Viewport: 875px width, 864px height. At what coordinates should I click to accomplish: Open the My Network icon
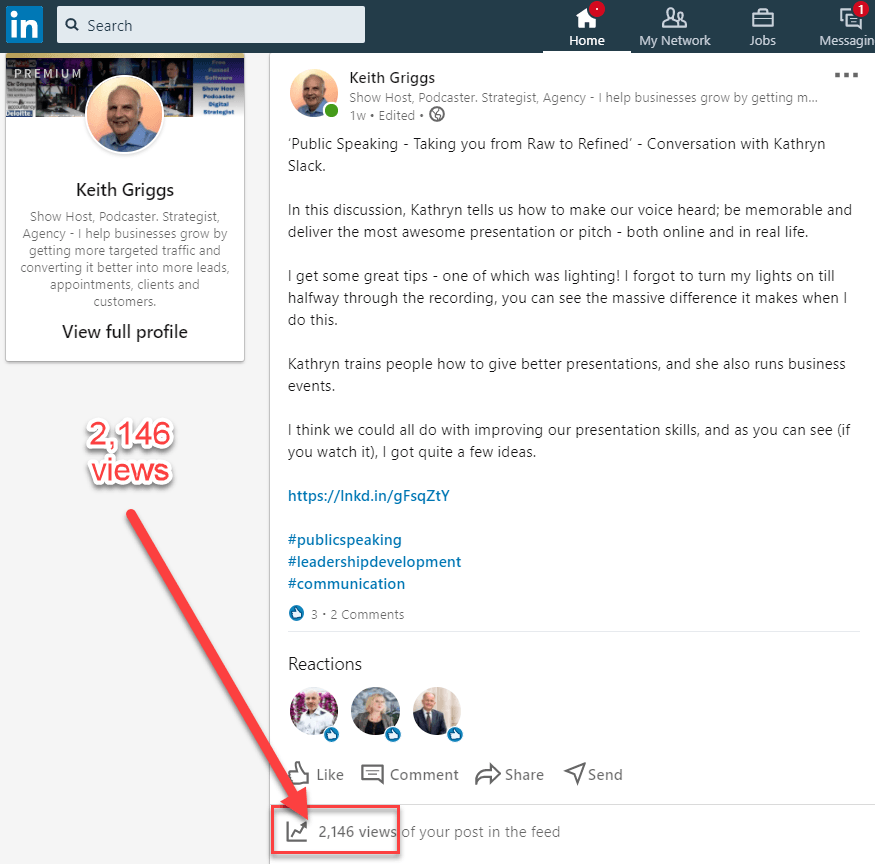(674, 18)
